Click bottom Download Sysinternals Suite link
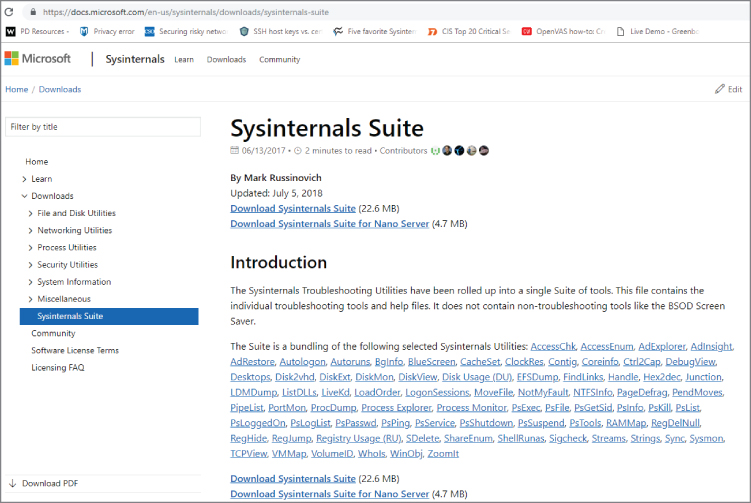 [293, 479]
